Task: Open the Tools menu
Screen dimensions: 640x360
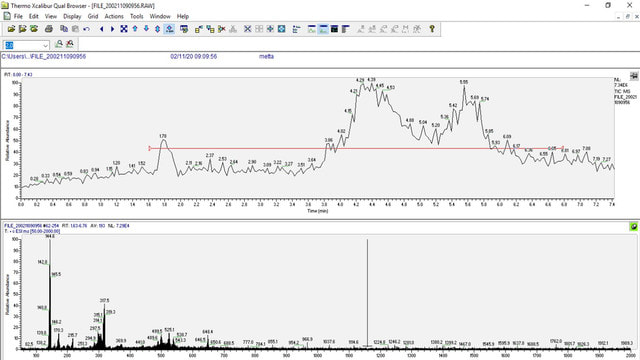Action: [136, 16]
